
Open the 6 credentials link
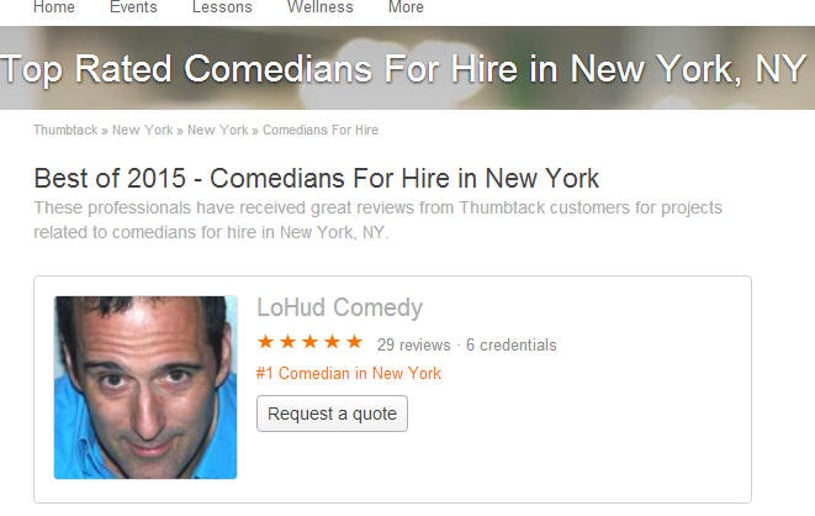pyautogui.click(x=511, y=345)
